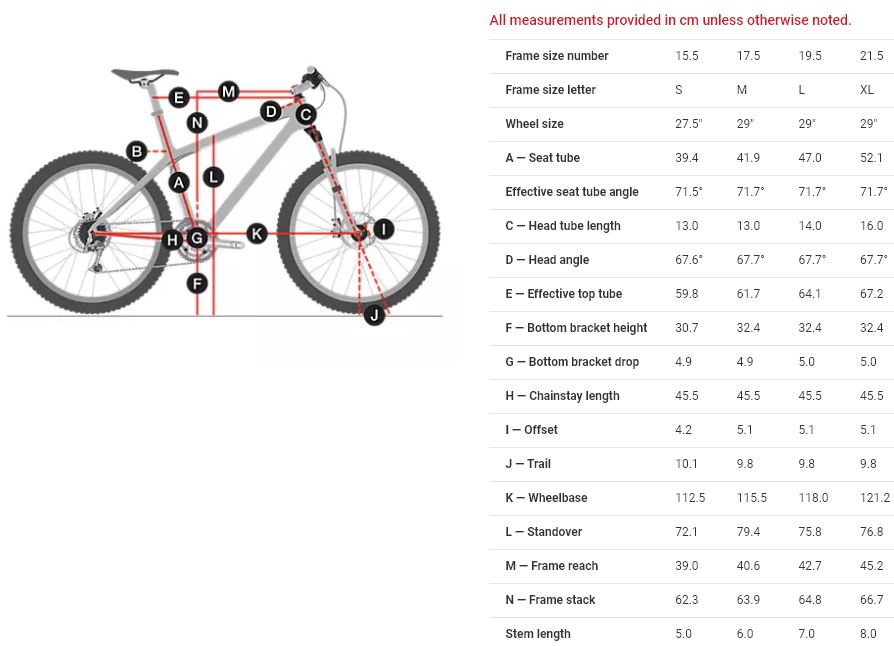Select the M frame reach marker
Viewport: 894px width, 646px height.
pyautogui.click(x=229, y=92)
